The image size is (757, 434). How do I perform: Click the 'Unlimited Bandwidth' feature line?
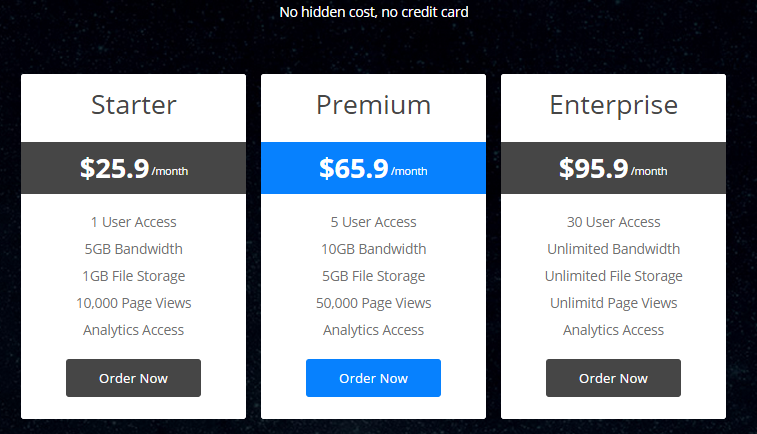tap(614, 249)
